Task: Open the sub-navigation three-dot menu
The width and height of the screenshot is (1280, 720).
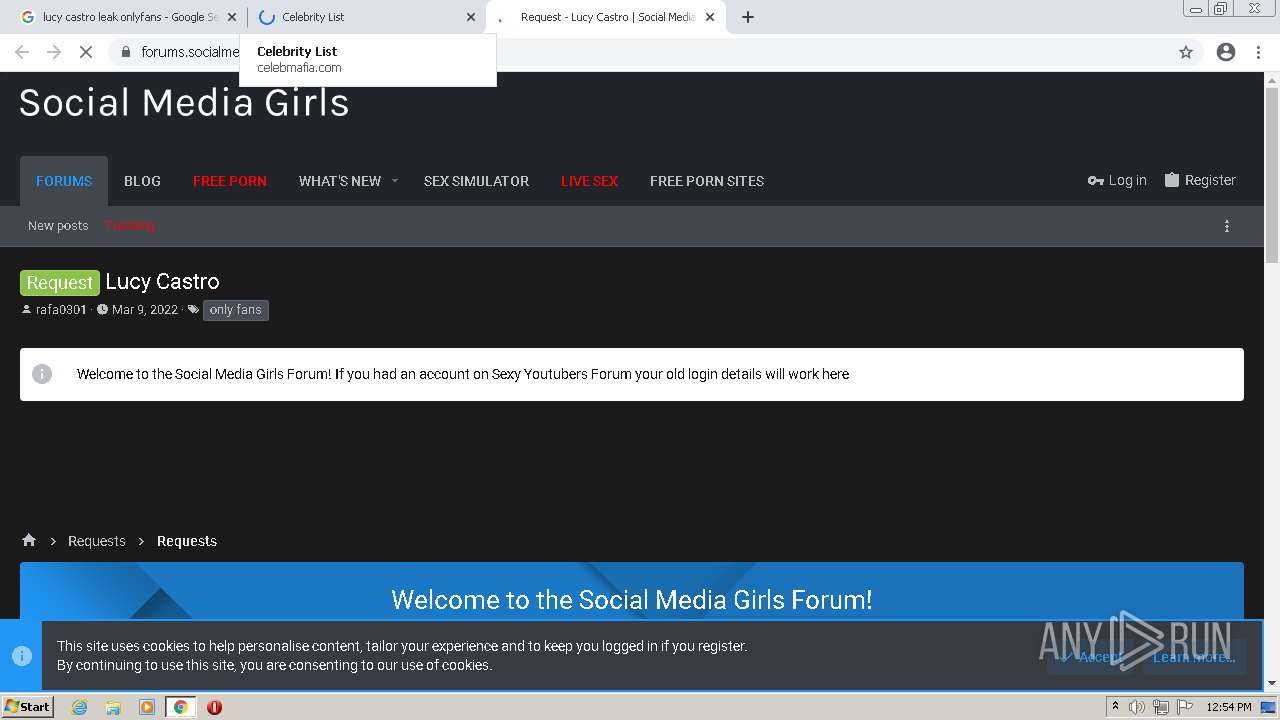Action: 1227,226
